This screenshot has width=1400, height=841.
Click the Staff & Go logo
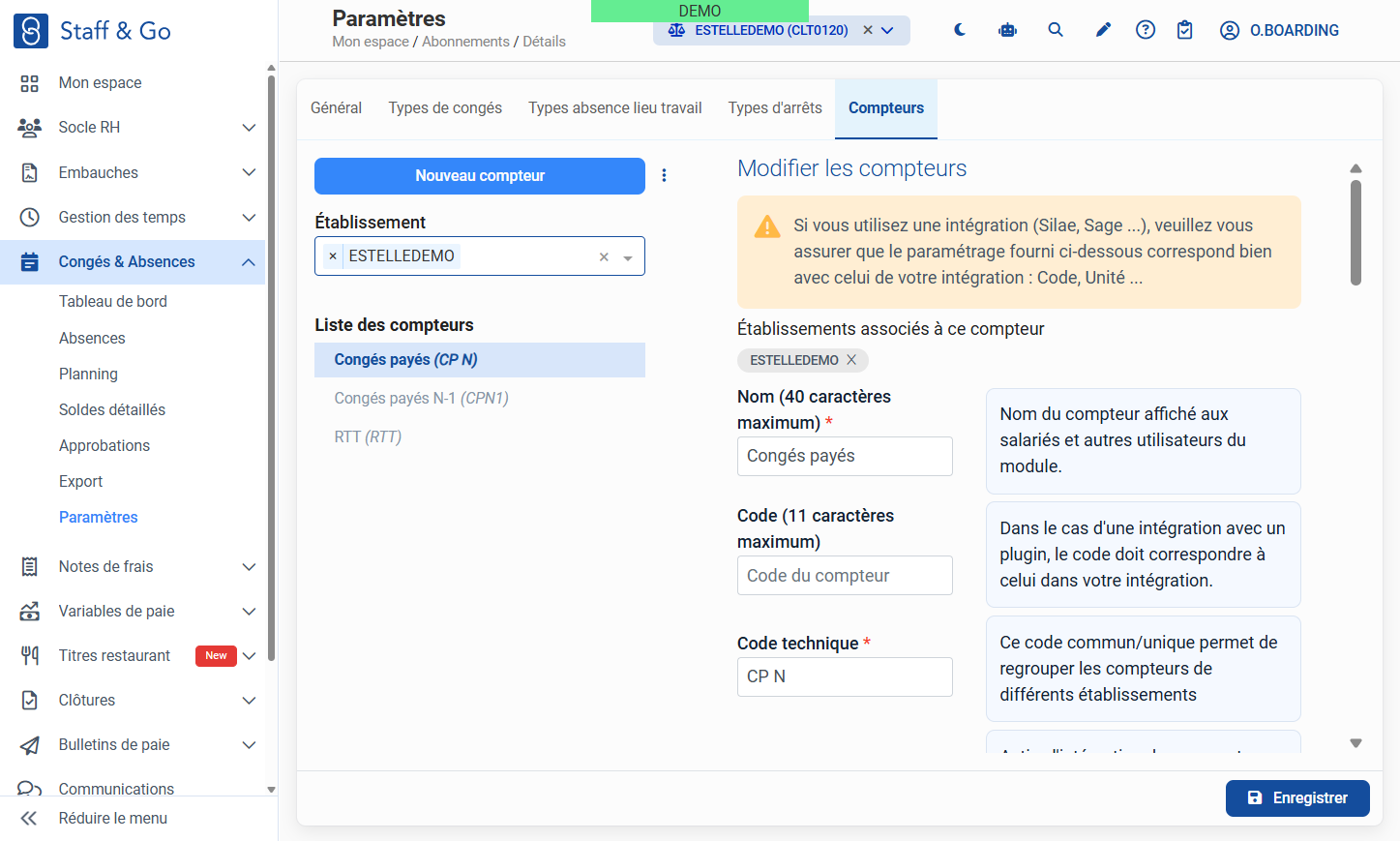[93, 31]
